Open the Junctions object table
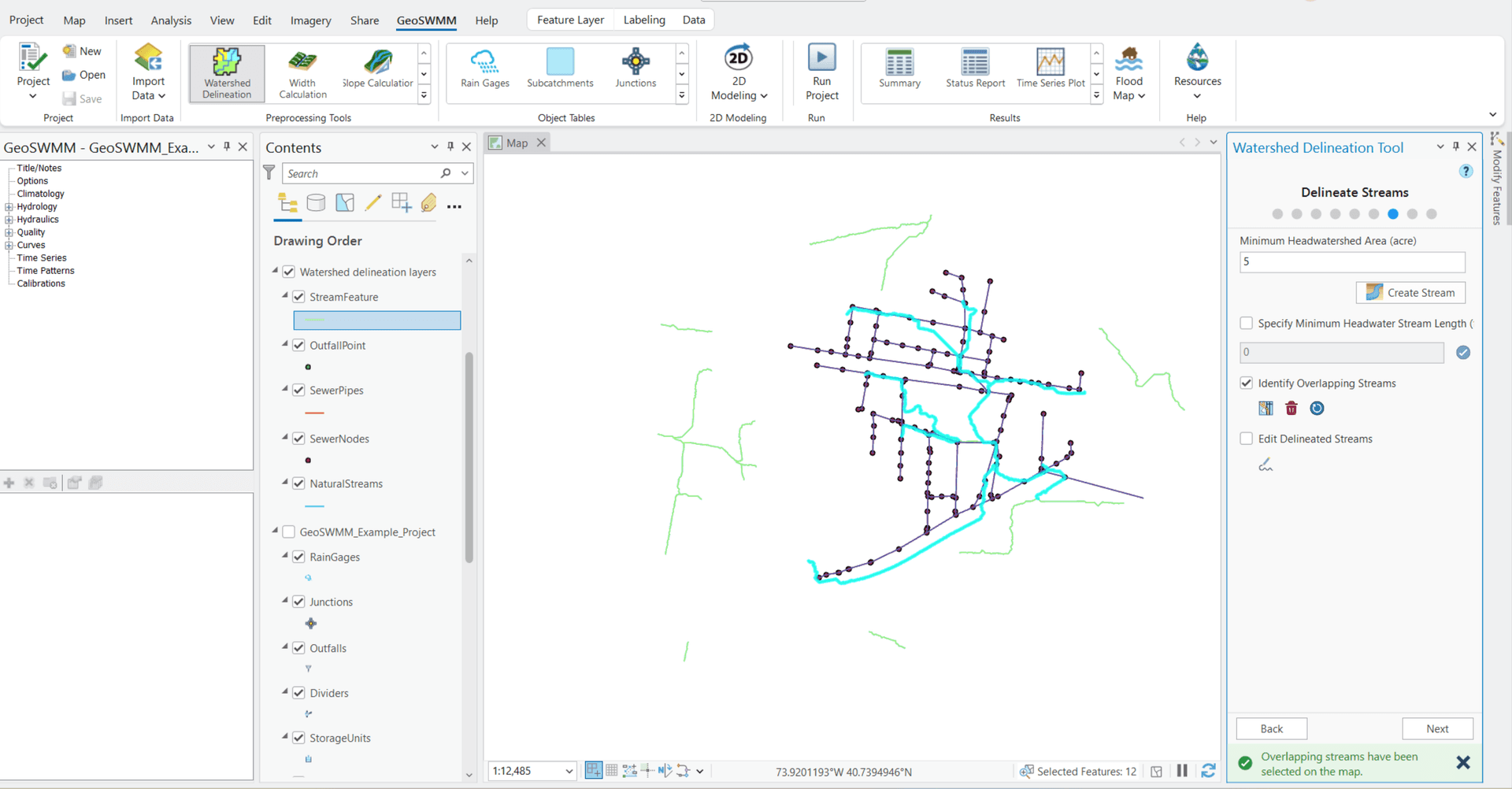This screenshot has width=1512, height=789. tap(635, 69)
